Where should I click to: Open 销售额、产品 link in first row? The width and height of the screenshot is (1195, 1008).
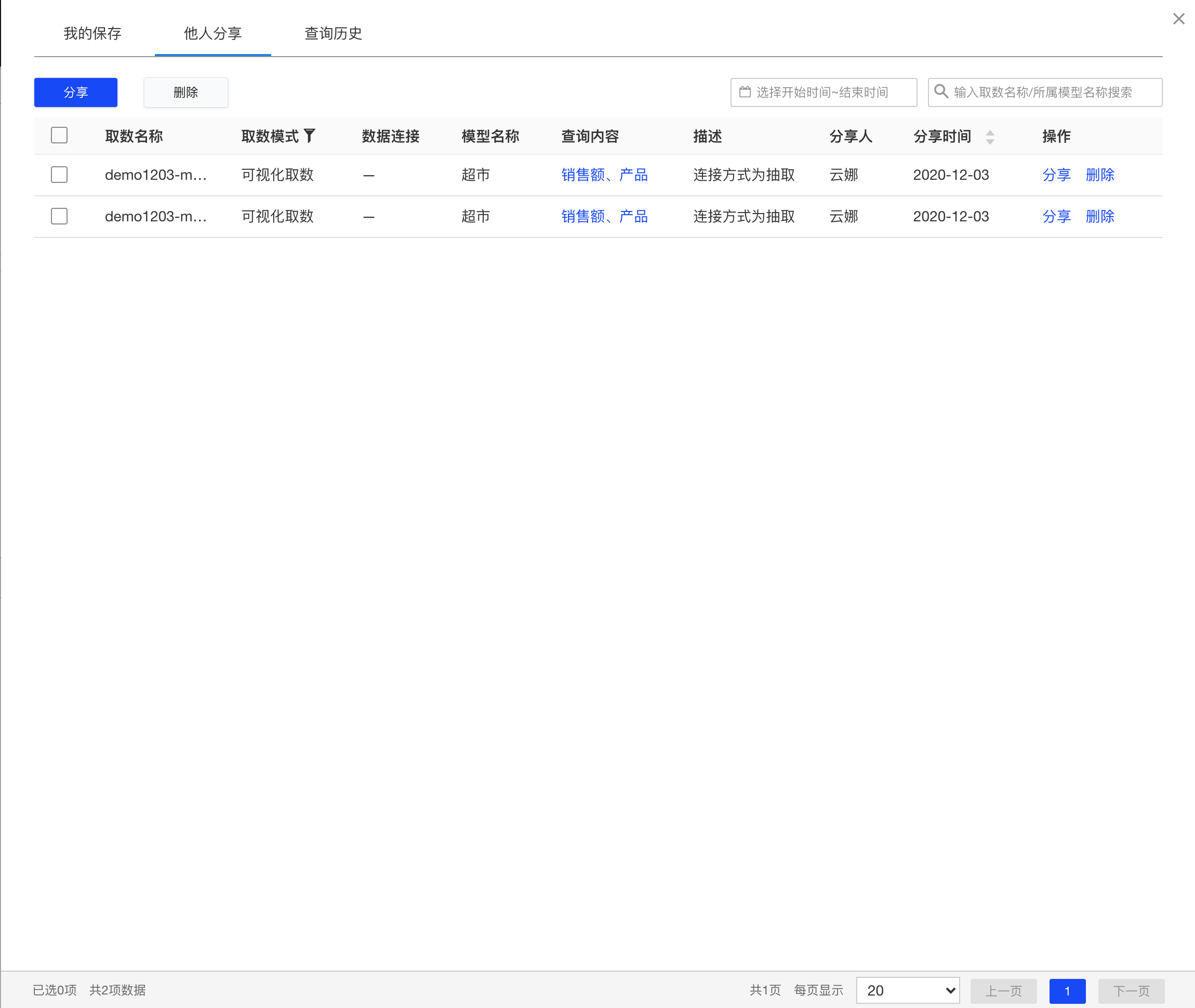point(604,175)
